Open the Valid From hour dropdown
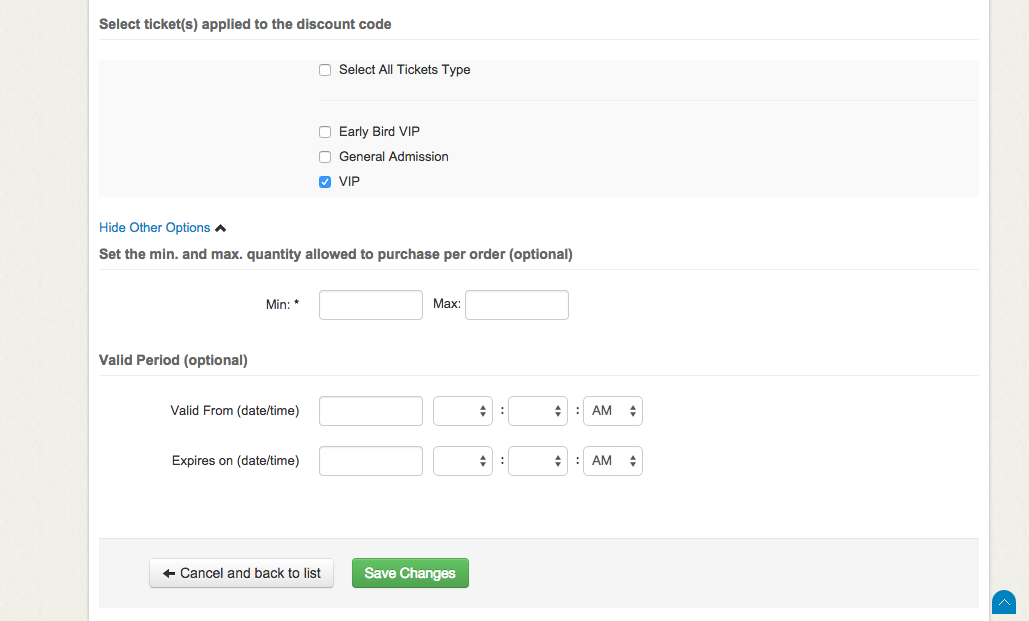 point(463,411)
